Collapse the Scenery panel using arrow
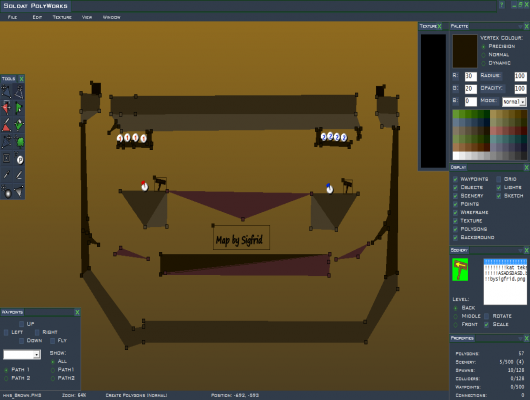This screenshot has width=530, height=400. [520, 250]
